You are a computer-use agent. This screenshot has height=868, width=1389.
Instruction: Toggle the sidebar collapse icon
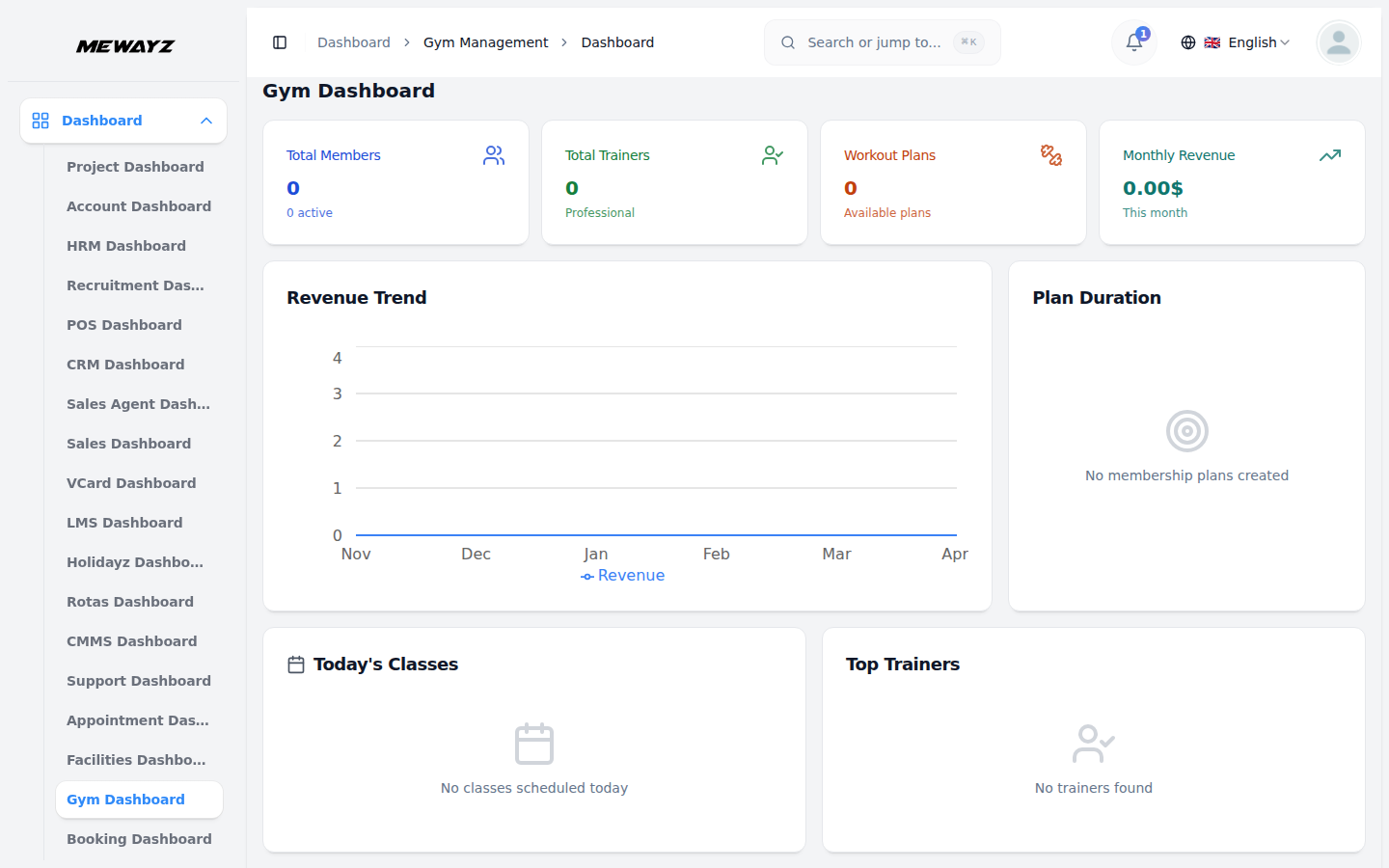pos(280,42)
